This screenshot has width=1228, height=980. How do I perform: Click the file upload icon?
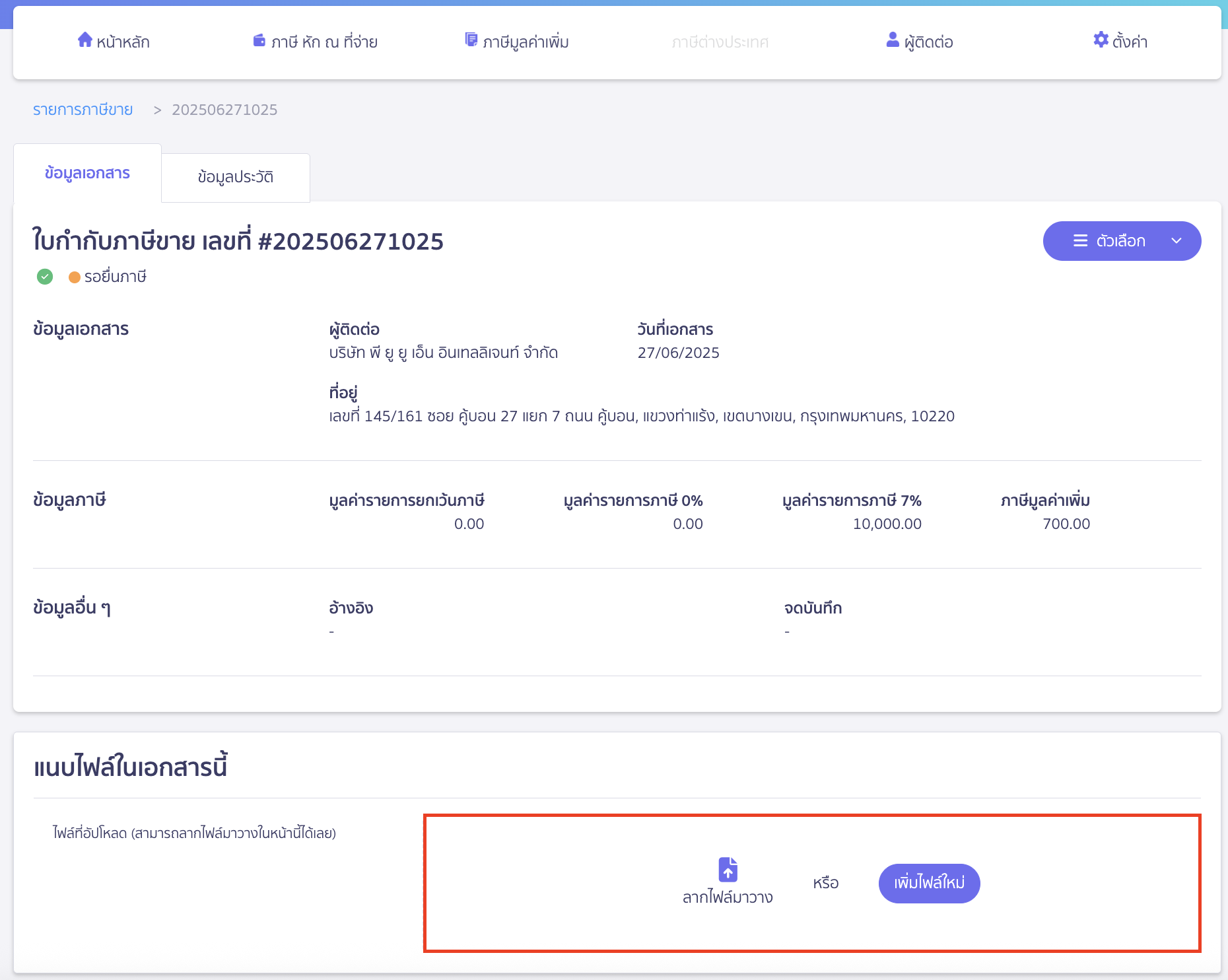[x=728, y=869]
